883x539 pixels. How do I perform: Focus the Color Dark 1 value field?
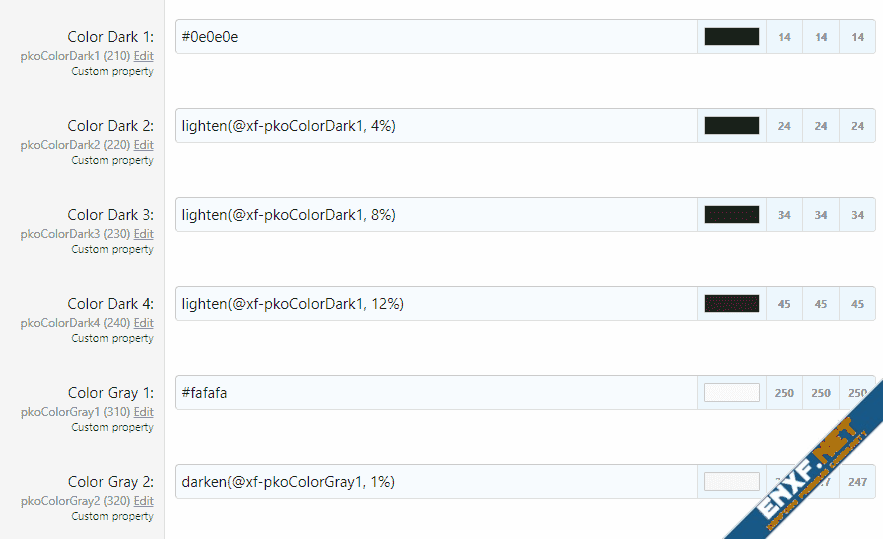click(435, 37)
